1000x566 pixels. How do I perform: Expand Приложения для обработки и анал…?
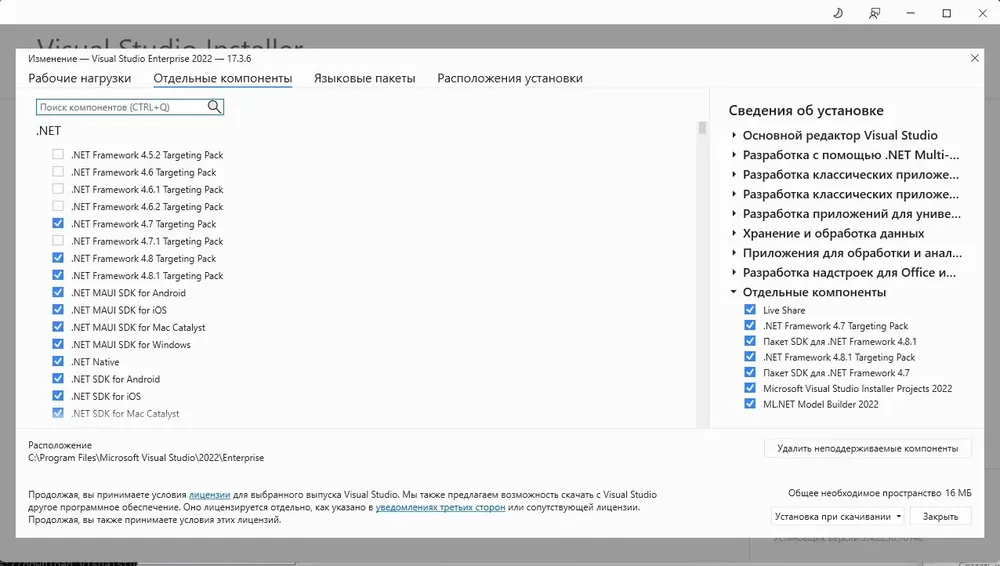point(734,253)
